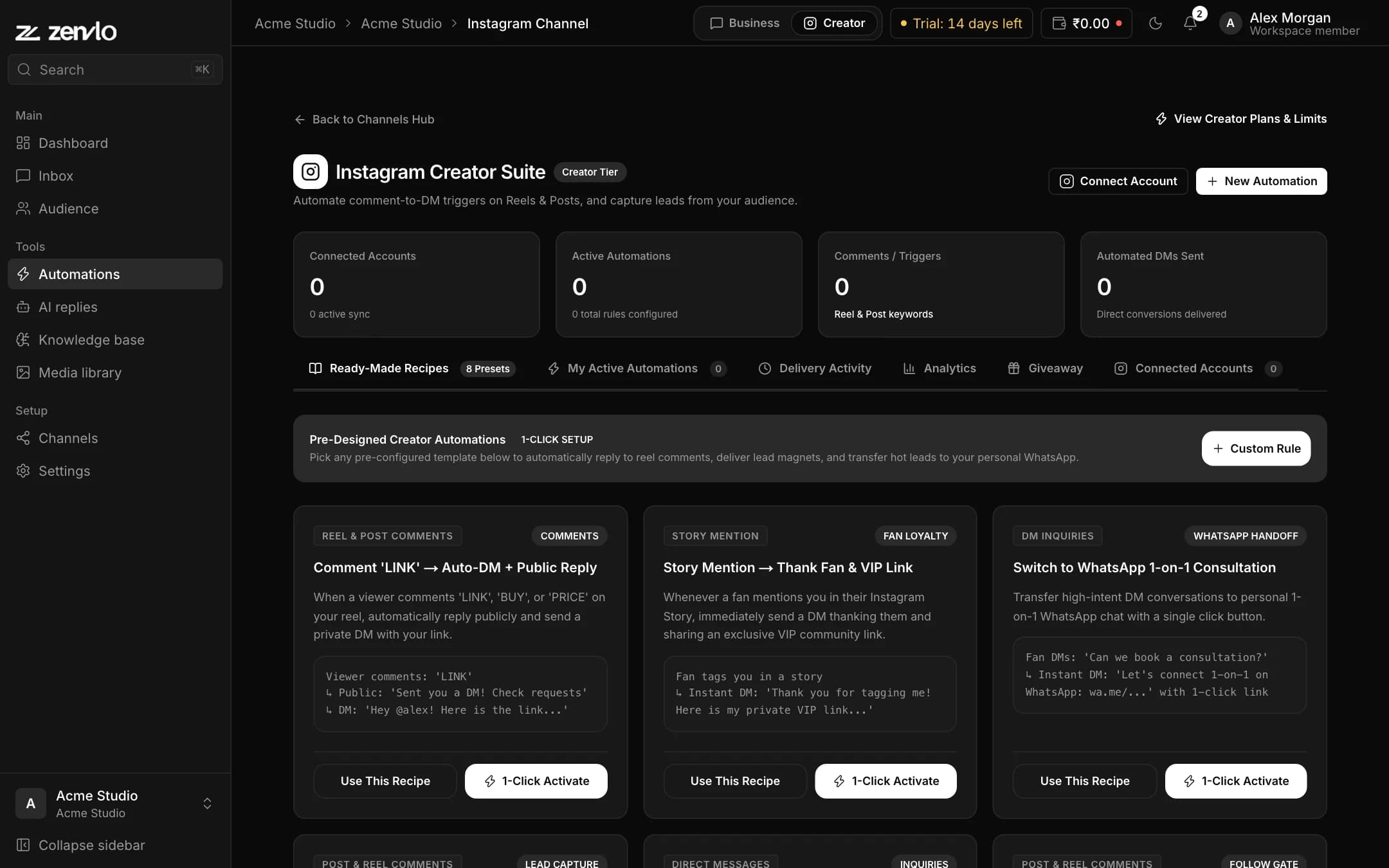The height and width of the screenshot is (868, 1389).
Task: Click Switch to WhatsApp 1-on-1 Consultation title
Action: tap(1144, 567)
